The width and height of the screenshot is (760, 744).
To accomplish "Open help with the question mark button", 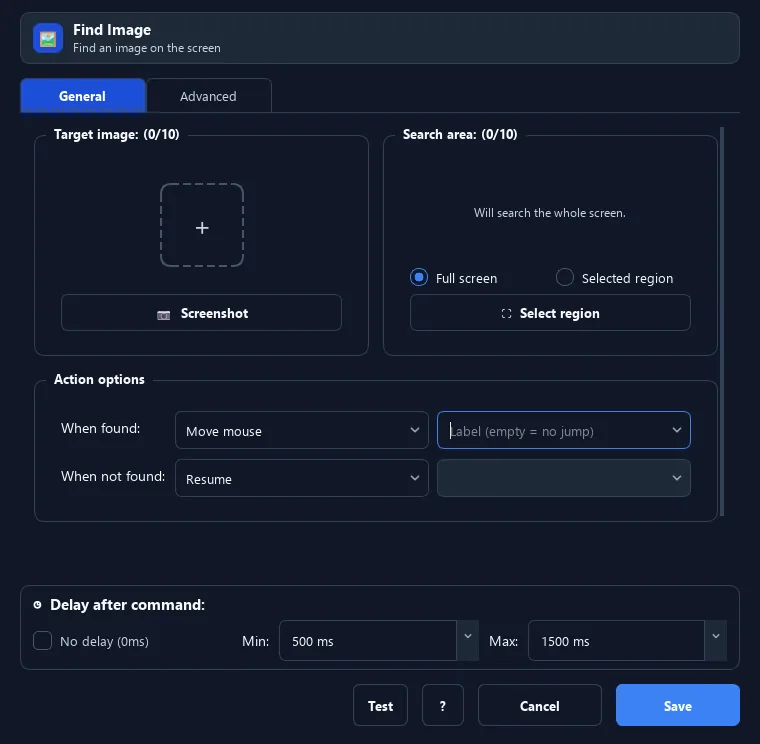I will tap(443, 705).
